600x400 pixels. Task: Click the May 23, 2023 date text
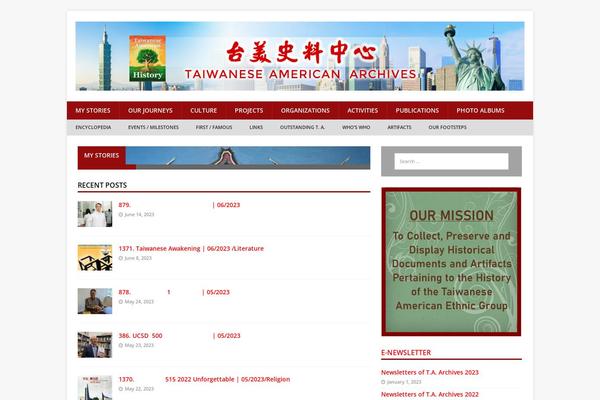tap(139, 345)
